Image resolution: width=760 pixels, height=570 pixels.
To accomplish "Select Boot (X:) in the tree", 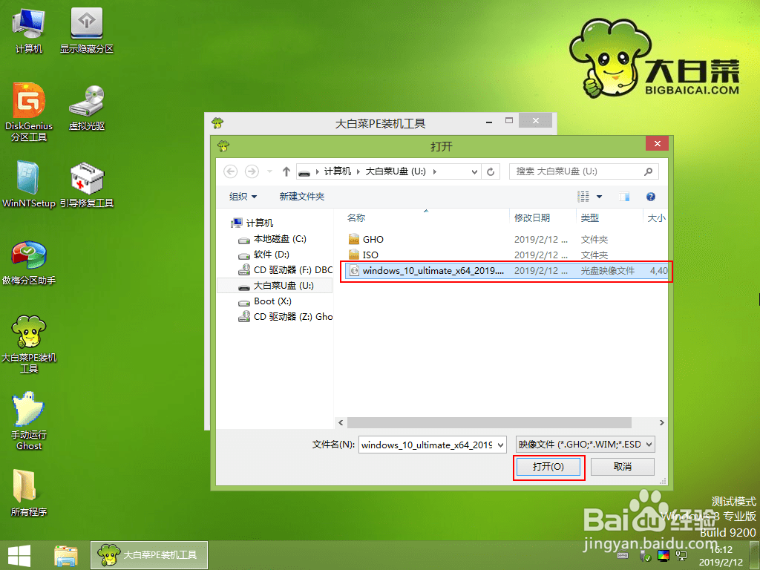I will (x=265, y=301).
